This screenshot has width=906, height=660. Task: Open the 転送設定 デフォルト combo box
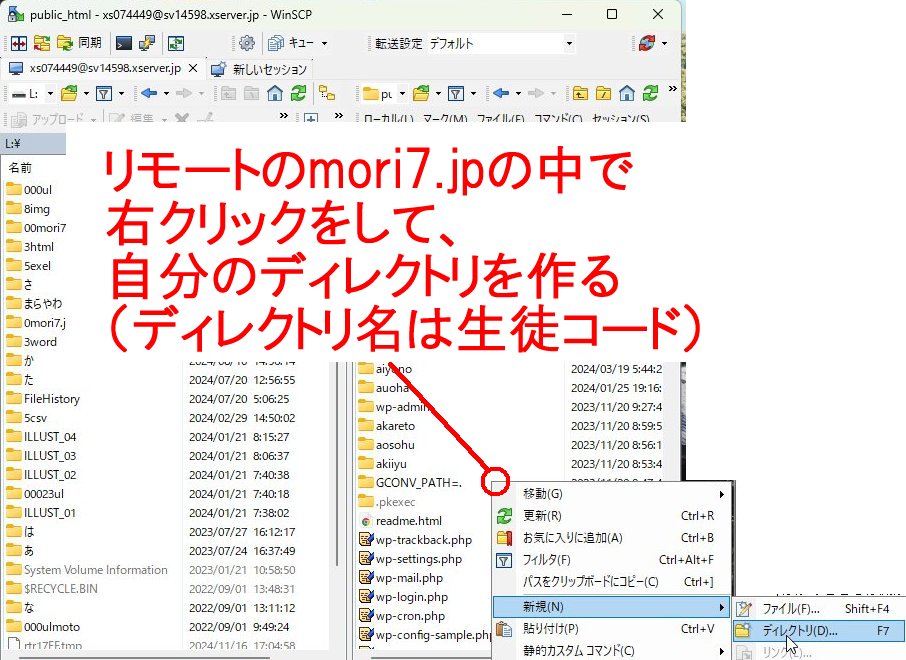(x=500, y=43)
